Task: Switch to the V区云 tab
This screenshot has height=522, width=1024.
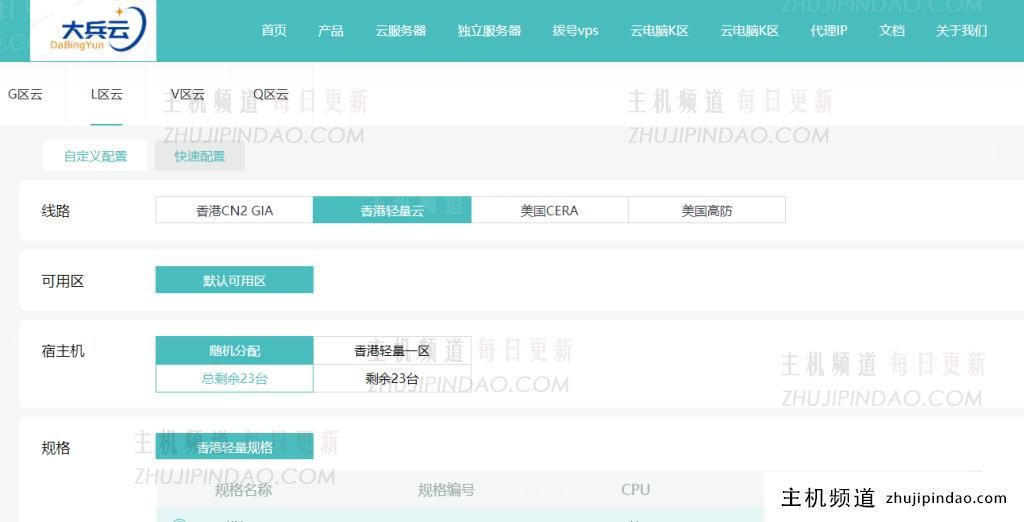Action: coord(187,95)
